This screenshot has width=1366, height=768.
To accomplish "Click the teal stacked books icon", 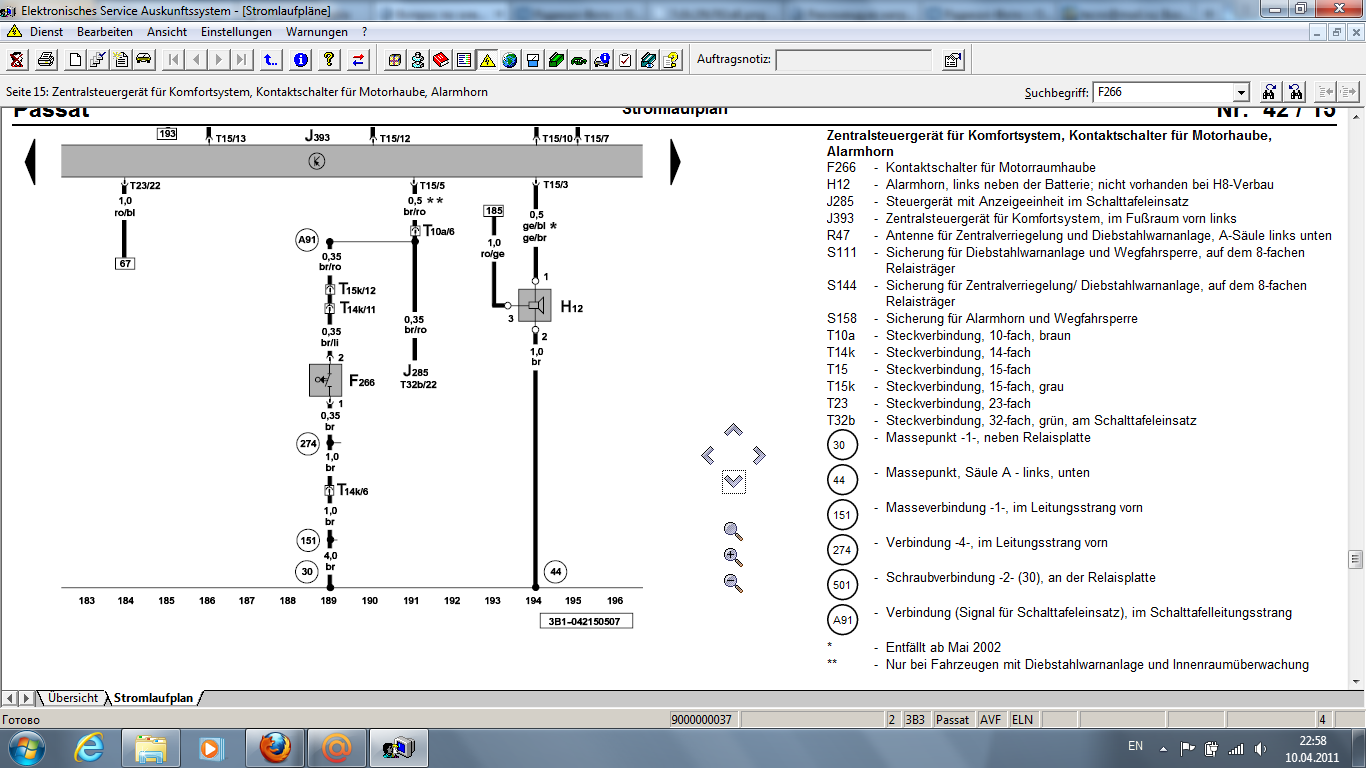I will (648, 60).
